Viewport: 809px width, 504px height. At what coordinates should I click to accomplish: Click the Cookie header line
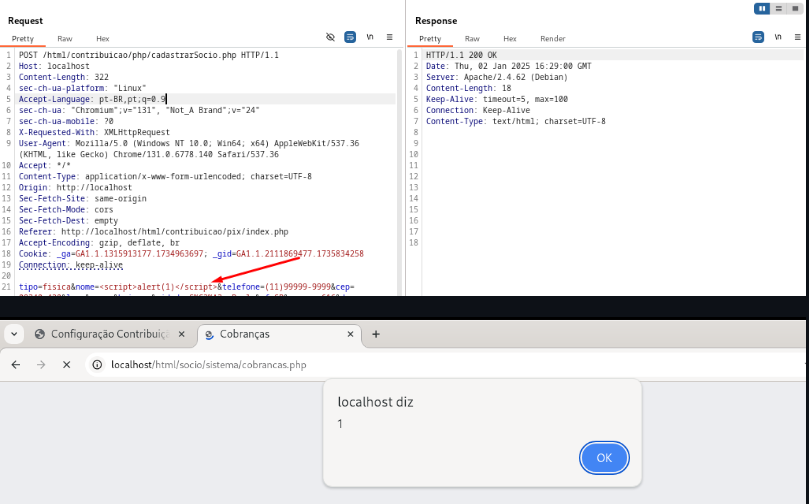[x=191, y=254]
